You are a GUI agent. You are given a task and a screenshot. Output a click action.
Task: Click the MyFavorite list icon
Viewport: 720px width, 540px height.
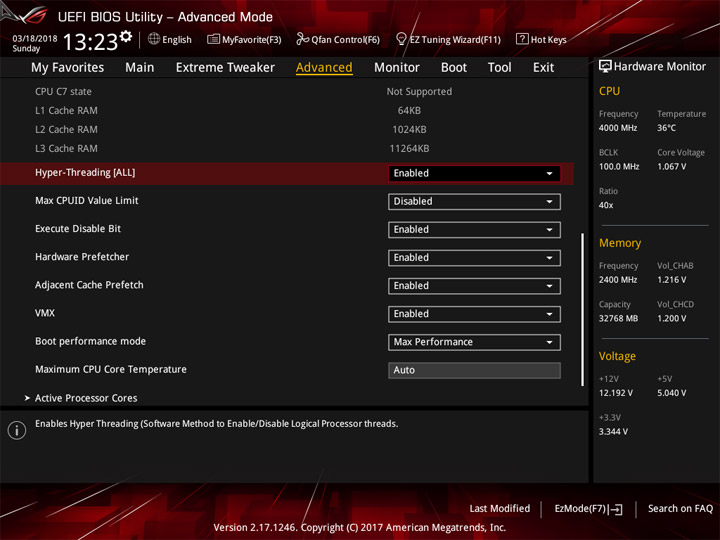coord(213,39)
